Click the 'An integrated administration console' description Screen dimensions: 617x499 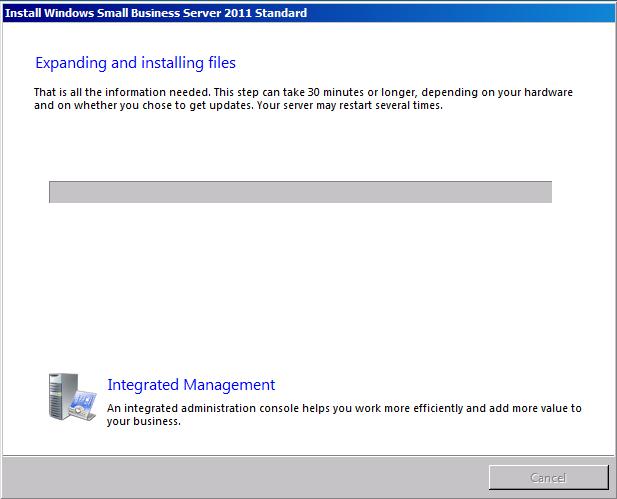point(344,414)
